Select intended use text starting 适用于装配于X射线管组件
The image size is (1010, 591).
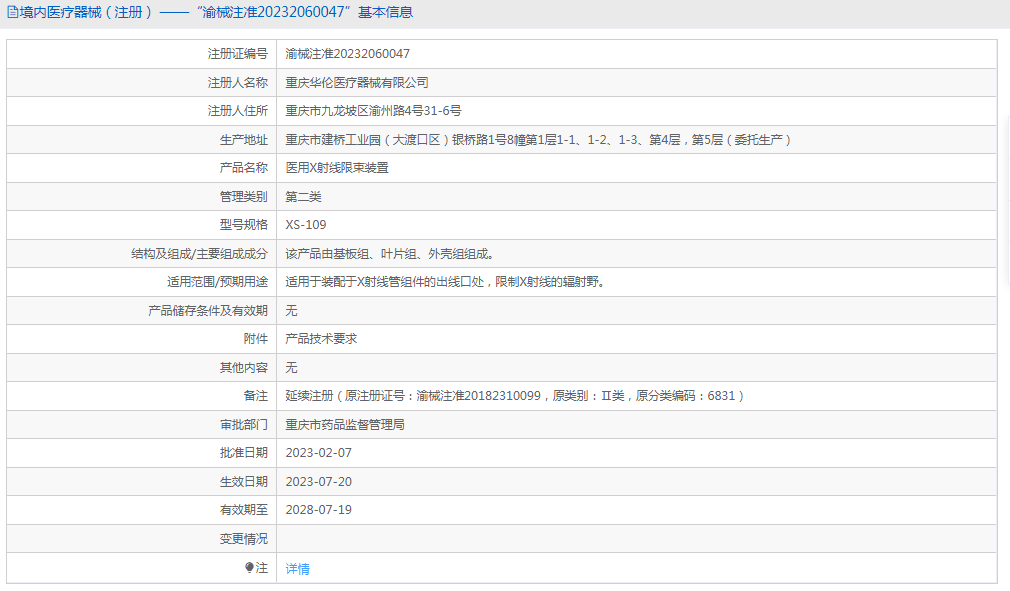446,281
